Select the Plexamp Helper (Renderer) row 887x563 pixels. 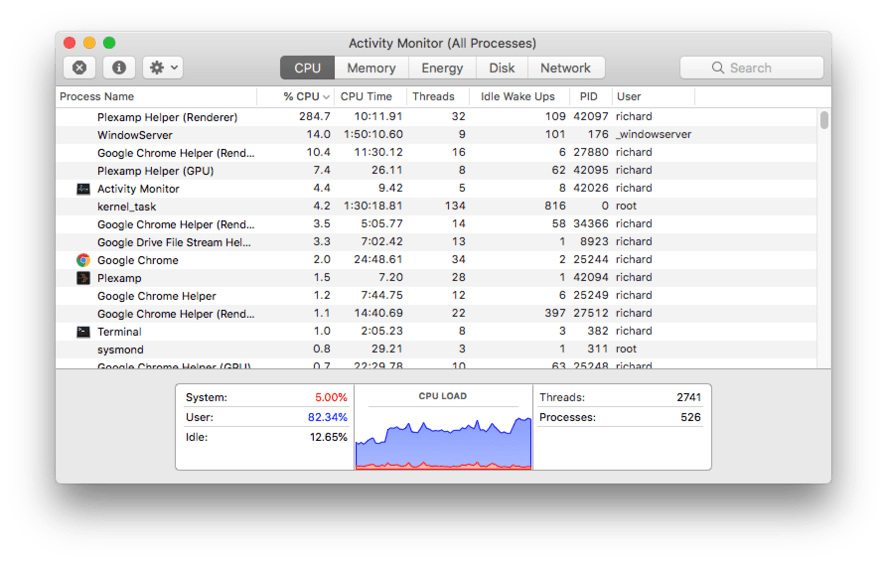click(436, 117)
